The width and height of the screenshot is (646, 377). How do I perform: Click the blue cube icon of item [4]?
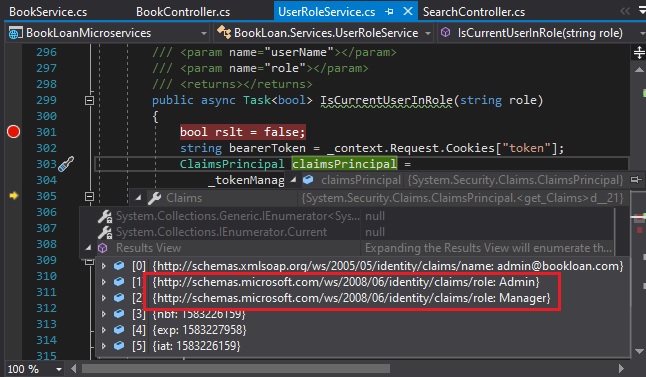point(119,330)
